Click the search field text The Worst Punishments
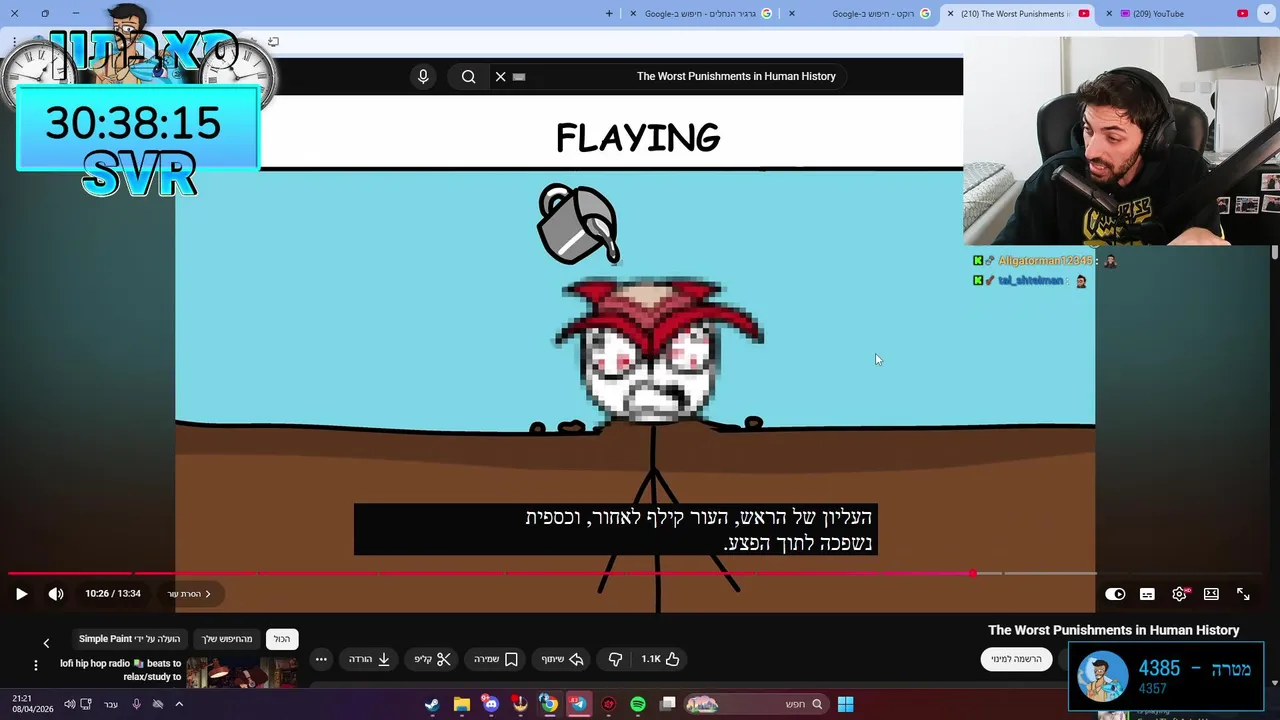Viewport: 1280px width, 720px height. (x=736, y=76)
